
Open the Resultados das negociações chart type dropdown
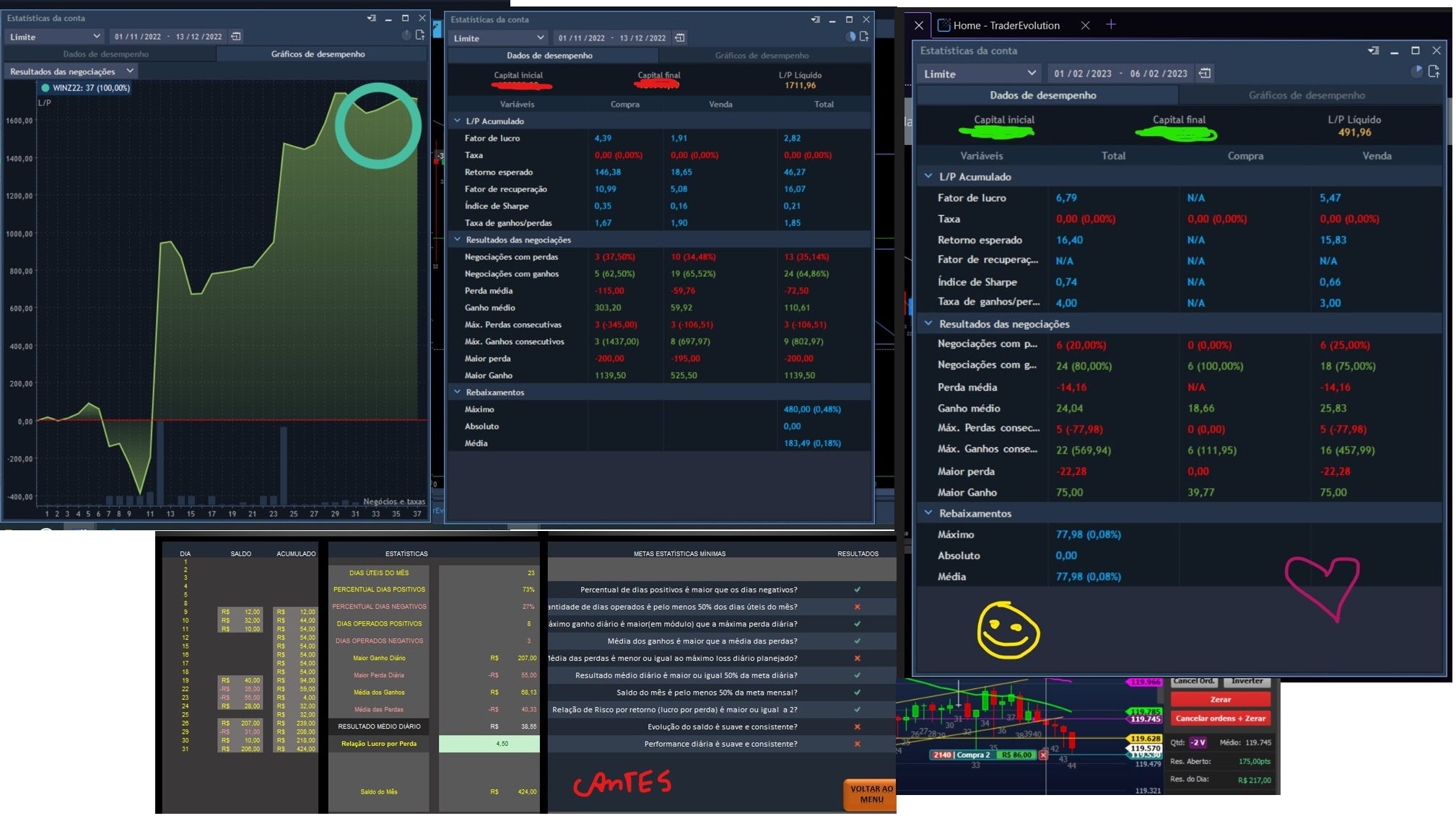[x=71, y=71]
